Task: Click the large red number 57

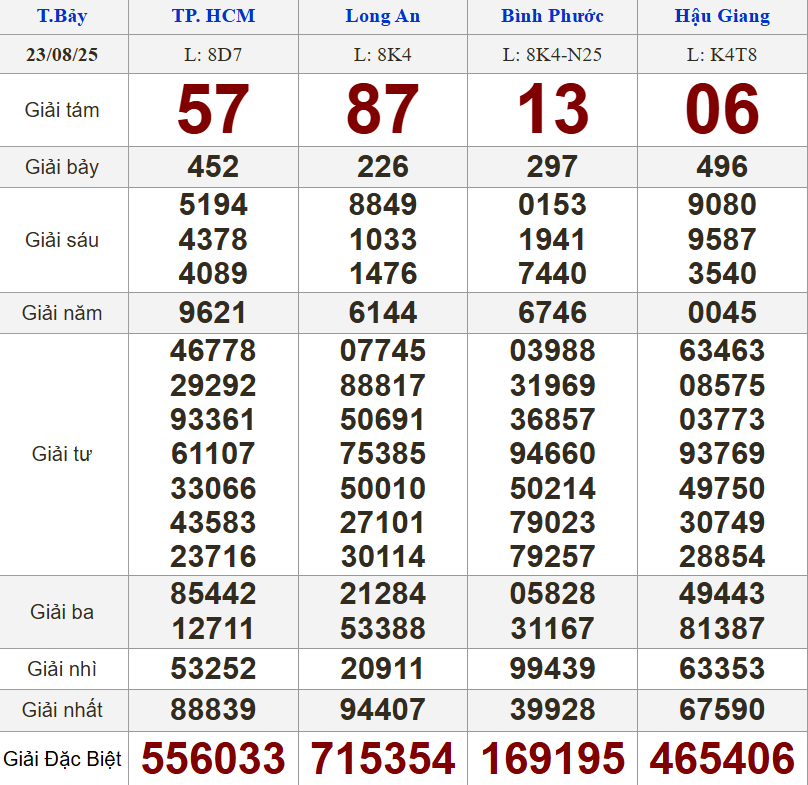Action: [213, 110]
